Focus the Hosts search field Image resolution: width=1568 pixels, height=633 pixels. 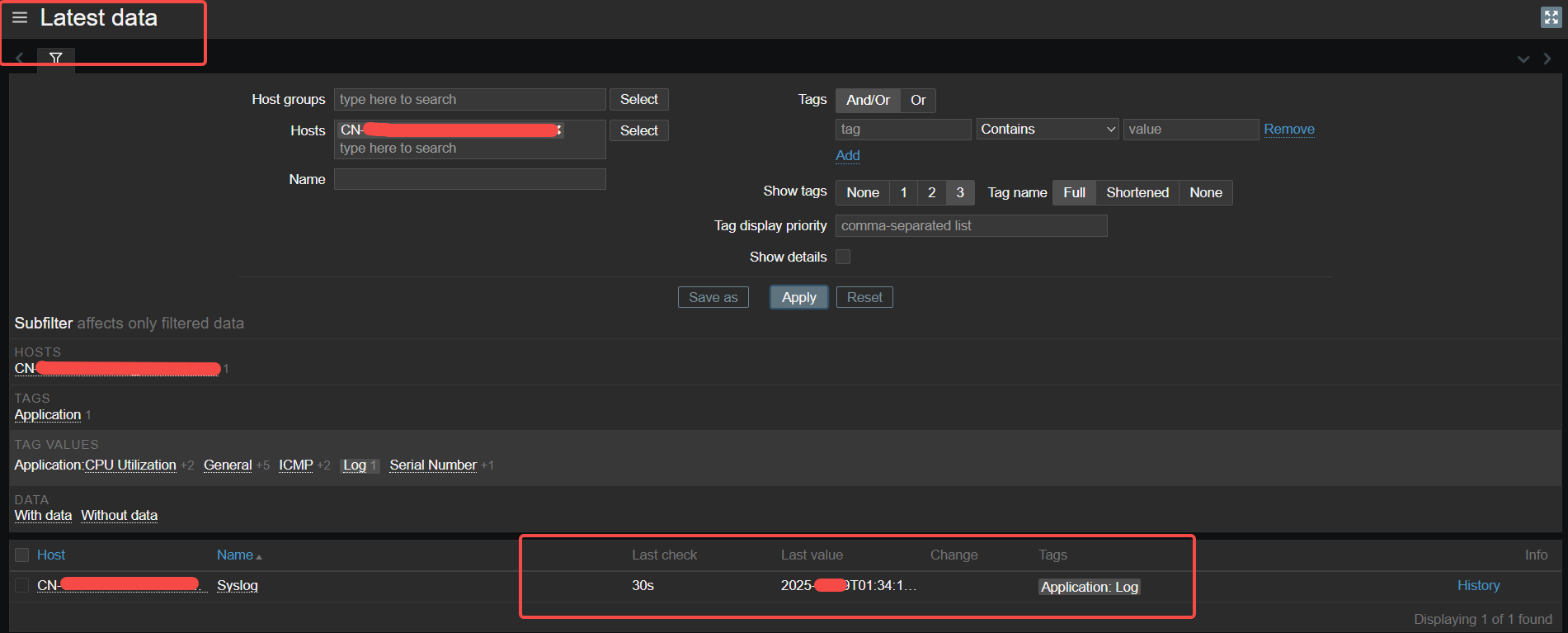[469, 149]
